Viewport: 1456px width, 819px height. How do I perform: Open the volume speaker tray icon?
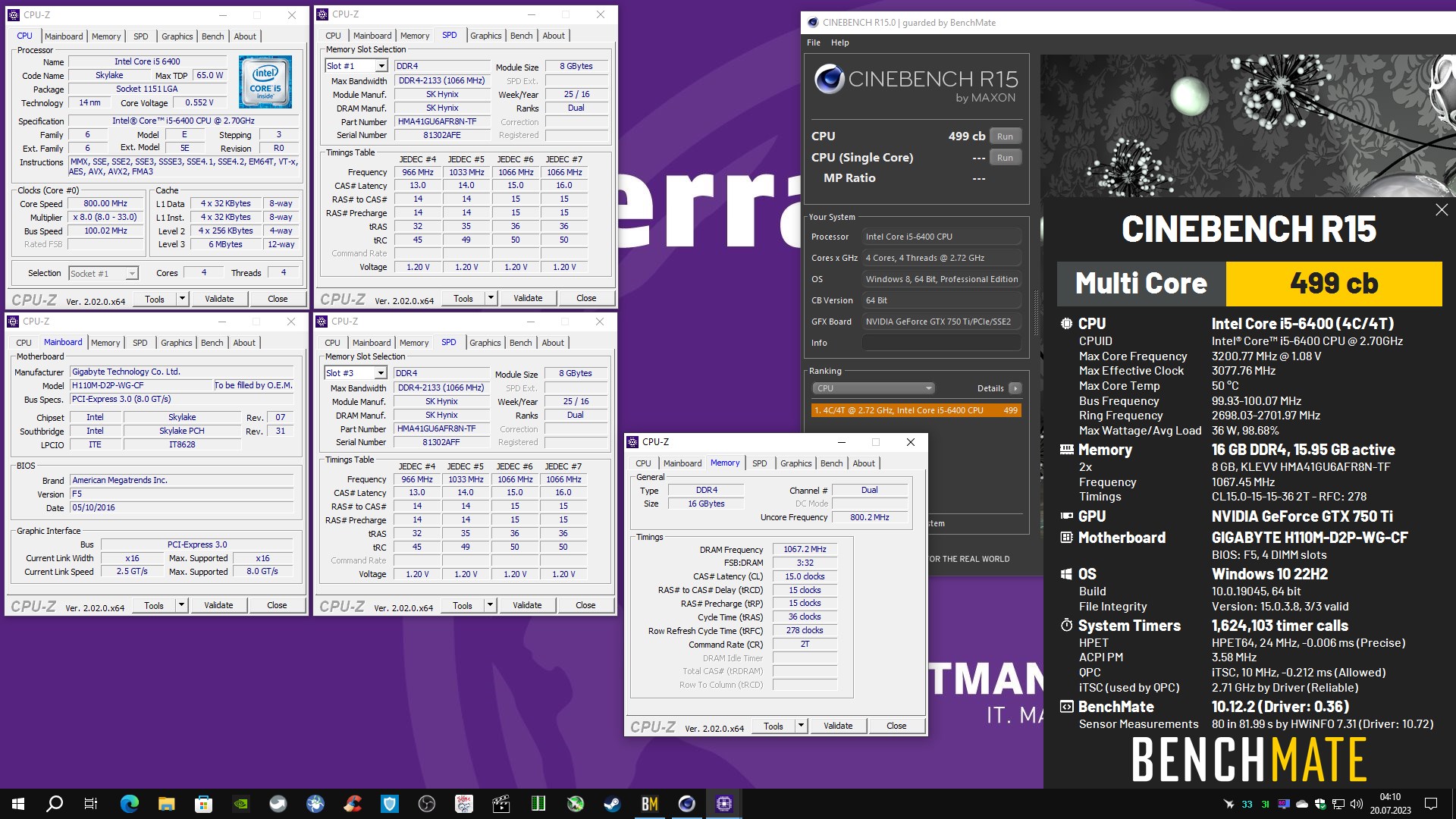(1357, 804)
